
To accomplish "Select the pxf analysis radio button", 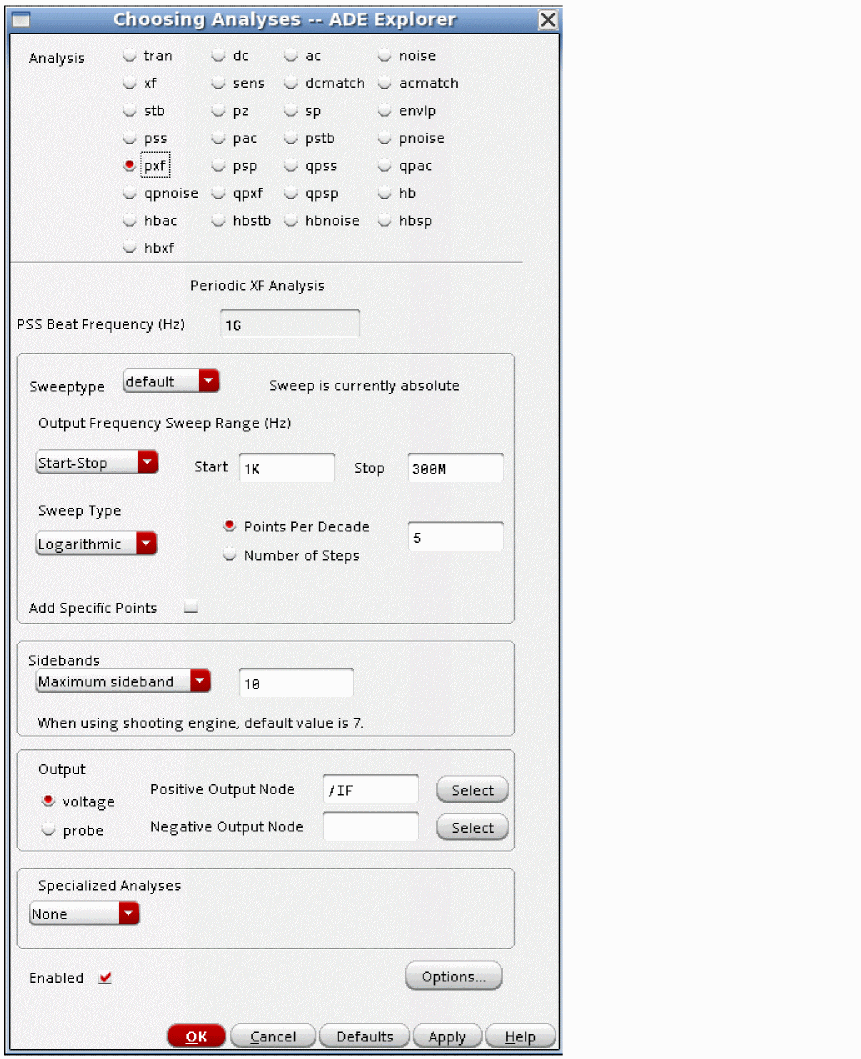I will coord(130,165).
